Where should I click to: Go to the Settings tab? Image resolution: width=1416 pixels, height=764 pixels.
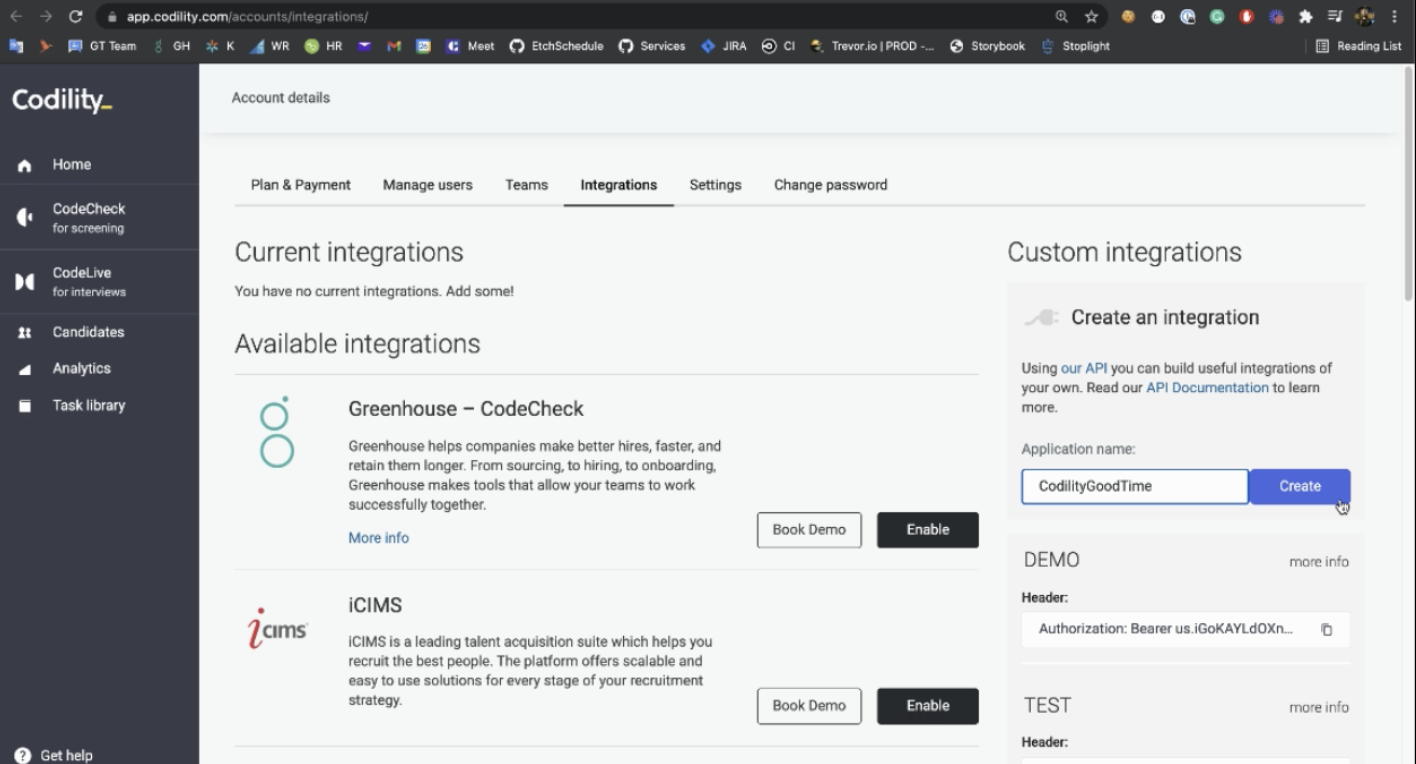coord(715,185)
